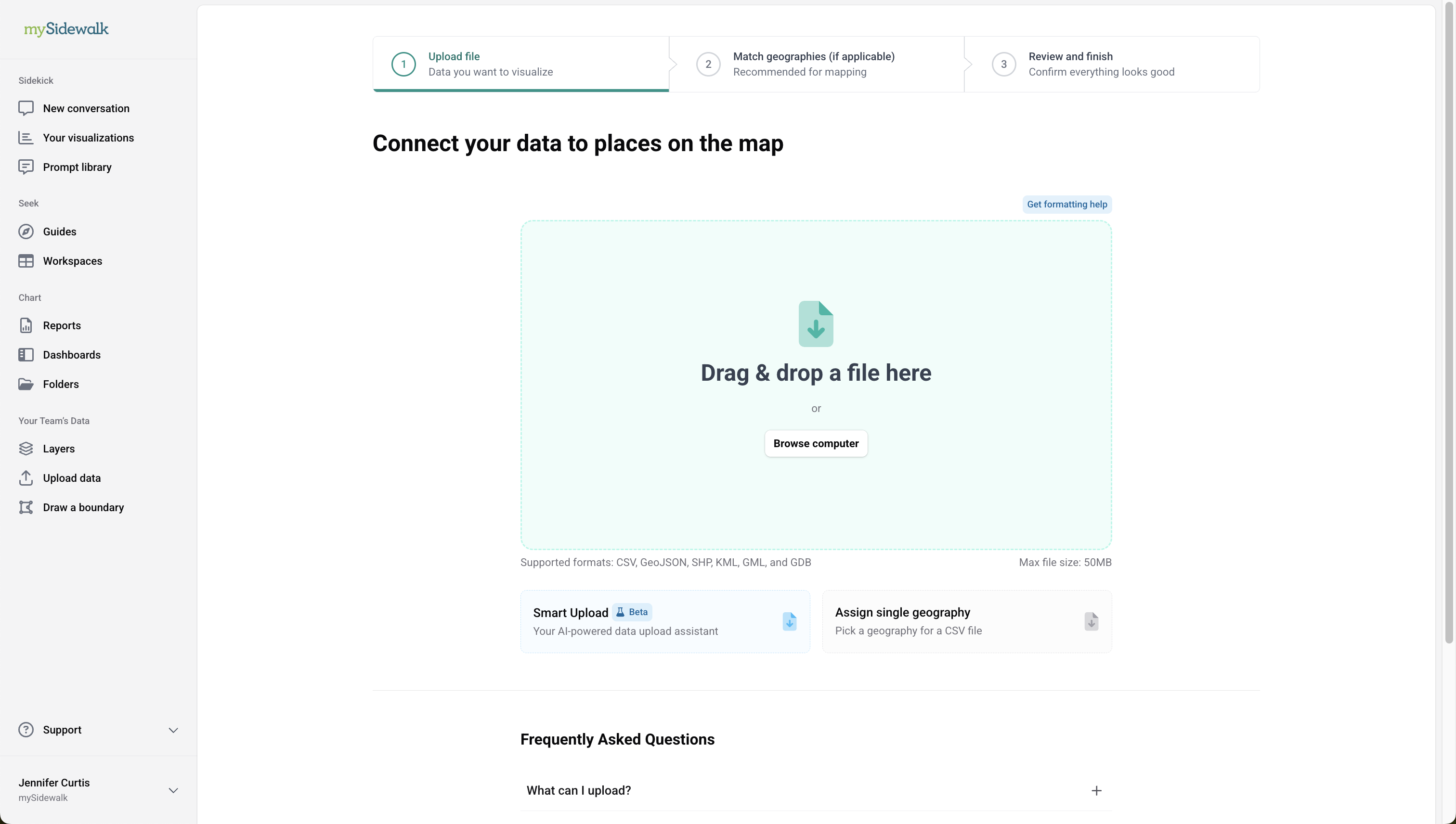This screenshot has width=1456, height=824.
Task: Open the Workspaces table icon
Action: (26, 261)
